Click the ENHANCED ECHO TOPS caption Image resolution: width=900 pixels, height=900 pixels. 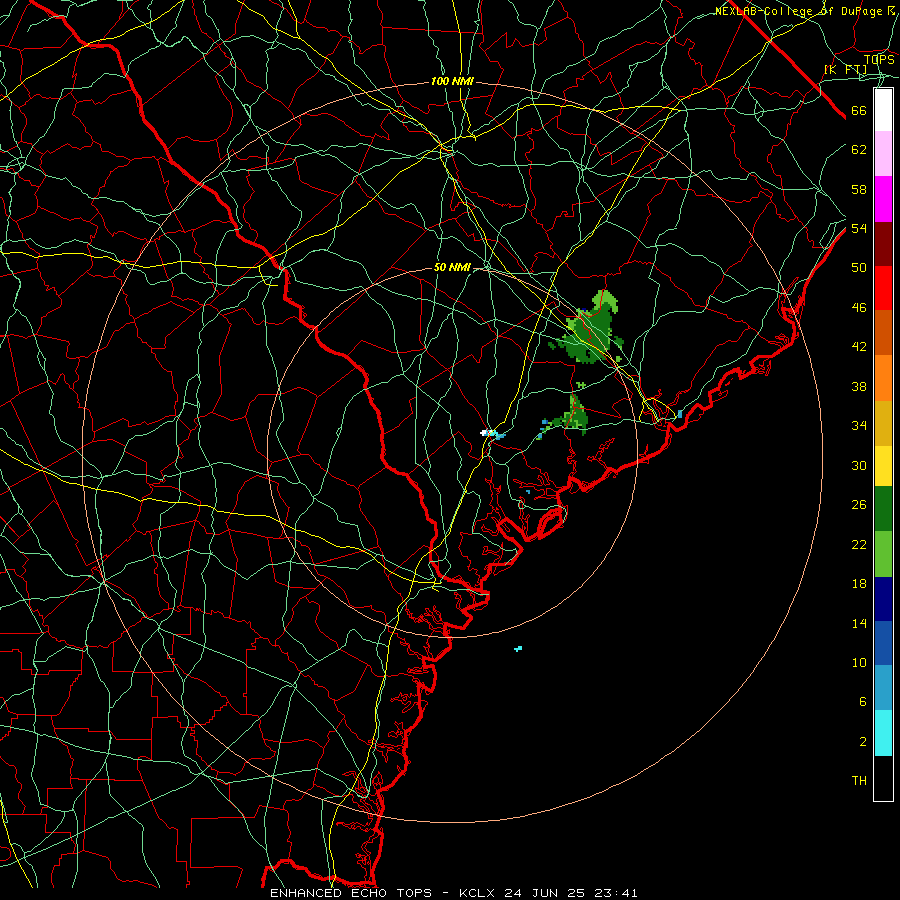(x=351, y=893)
